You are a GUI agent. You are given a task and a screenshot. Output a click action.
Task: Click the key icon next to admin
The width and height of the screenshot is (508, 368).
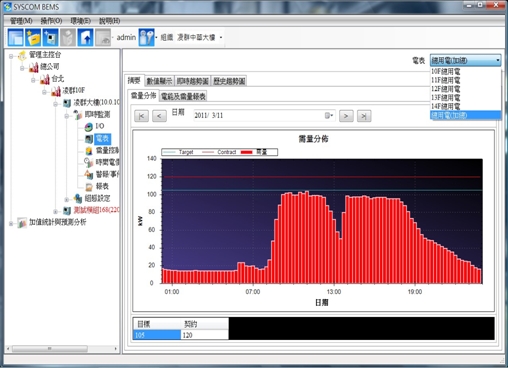146,37
